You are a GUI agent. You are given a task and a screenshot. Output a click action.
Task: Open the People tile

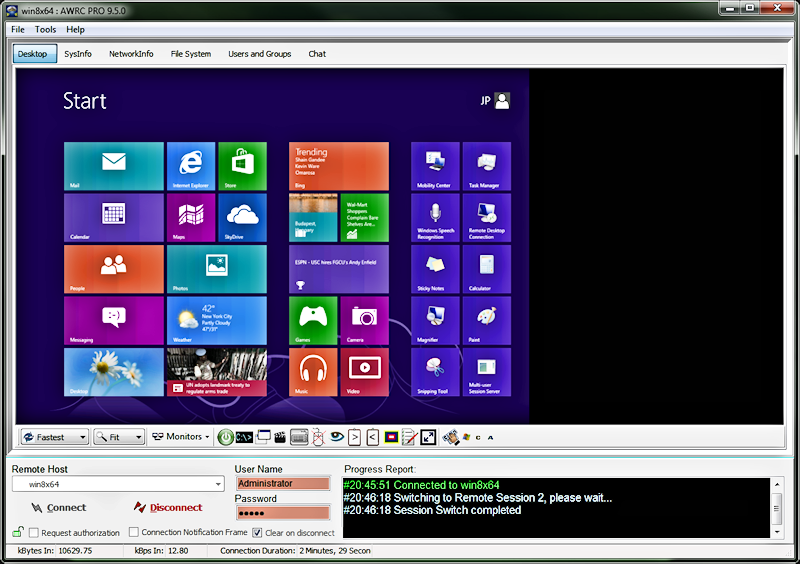114,269
